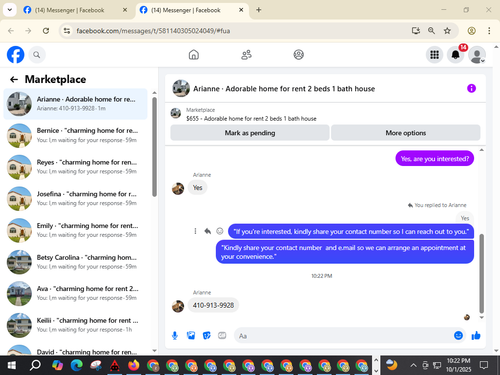Viewport: 500px width, 375px height.
Task: Open Windows taskbar search
Action: point(35,365)
